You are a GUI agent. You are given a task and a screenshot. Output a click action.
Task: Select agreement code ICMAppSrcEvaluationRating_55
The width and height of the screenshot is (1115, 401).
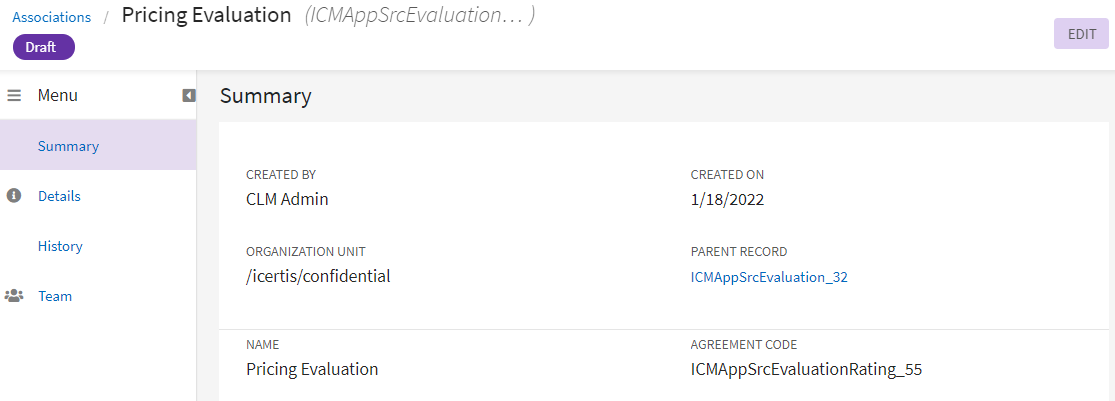tap(806, 369)
